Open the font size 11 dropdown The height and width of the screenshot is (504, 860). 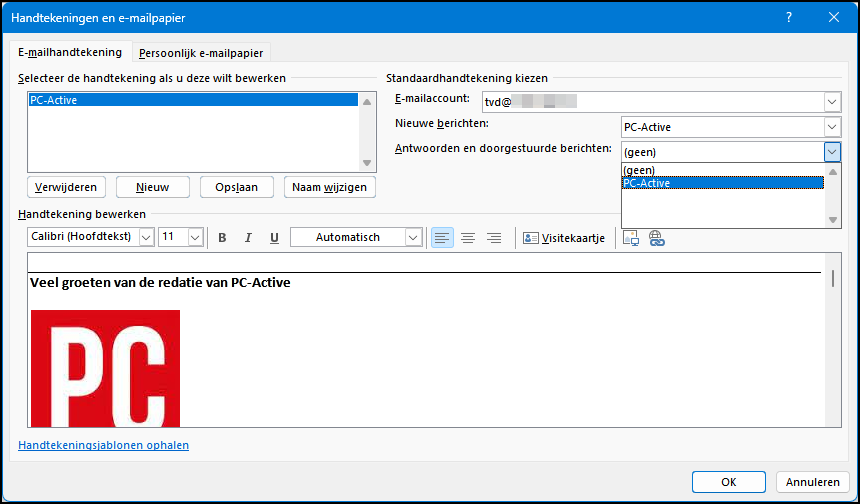click(x=195, y=237)
